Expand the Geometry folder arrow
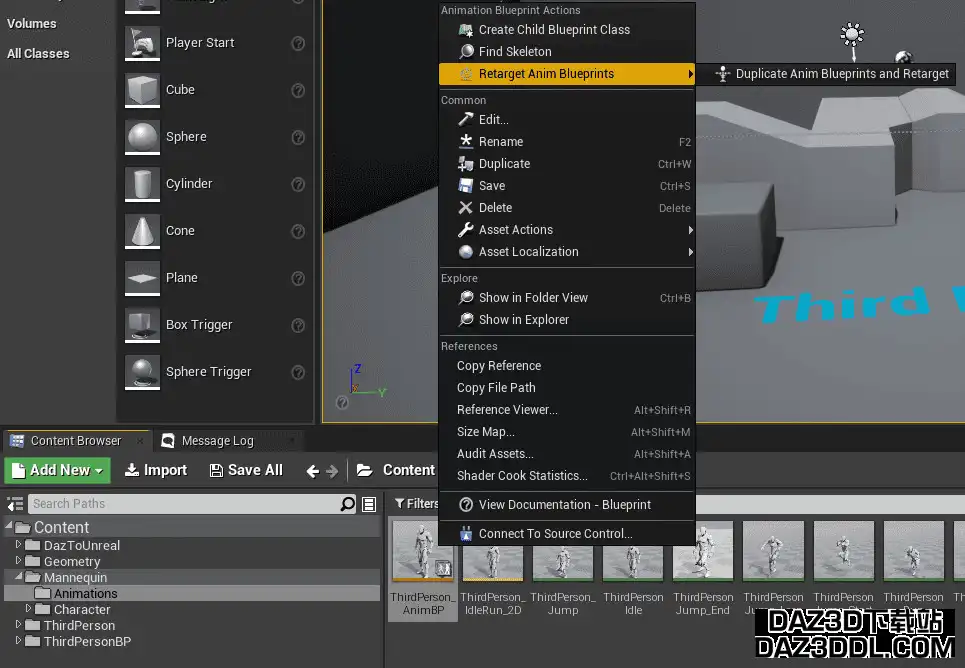 coord(18,560)
